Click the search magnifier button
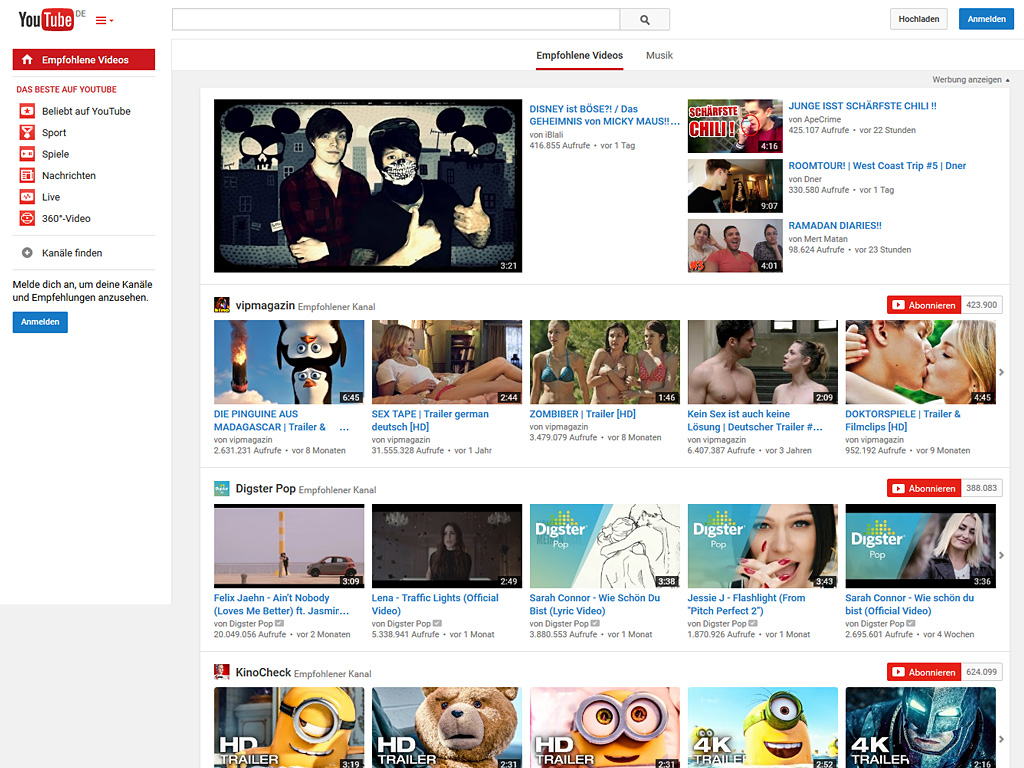The width and height of the screenshot is (1024, 768). click(645, 20)
